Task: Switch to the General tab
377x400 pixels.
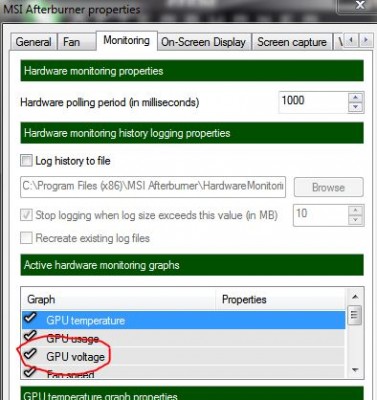Action: 33,42
